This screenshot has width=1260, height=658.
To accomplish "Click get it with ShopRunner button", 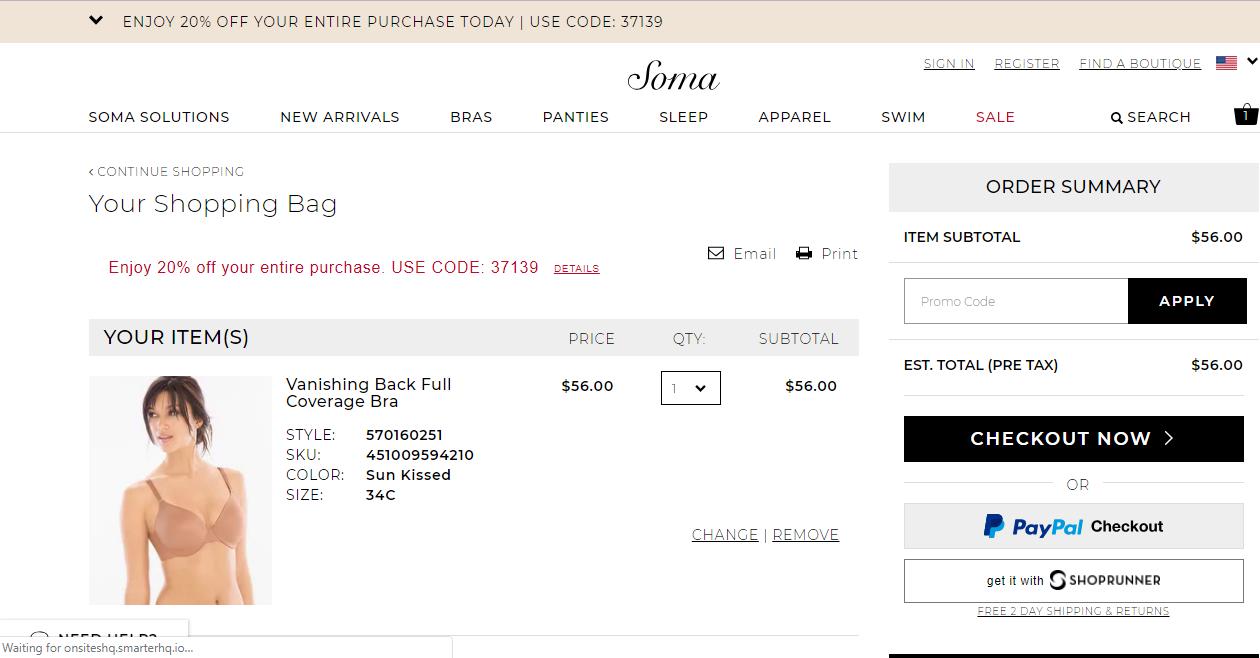I will [1074, 580].
